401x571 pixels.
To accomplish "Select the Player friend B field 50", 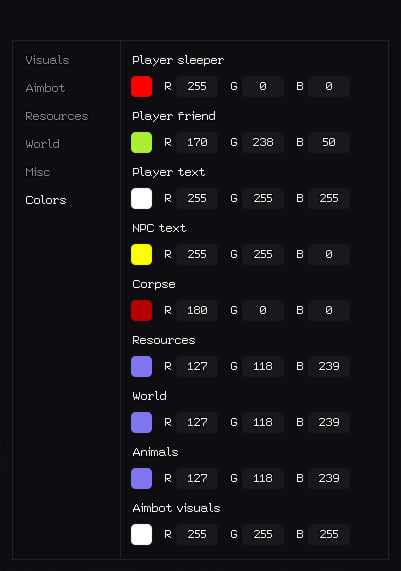I will tap(329, 142).
